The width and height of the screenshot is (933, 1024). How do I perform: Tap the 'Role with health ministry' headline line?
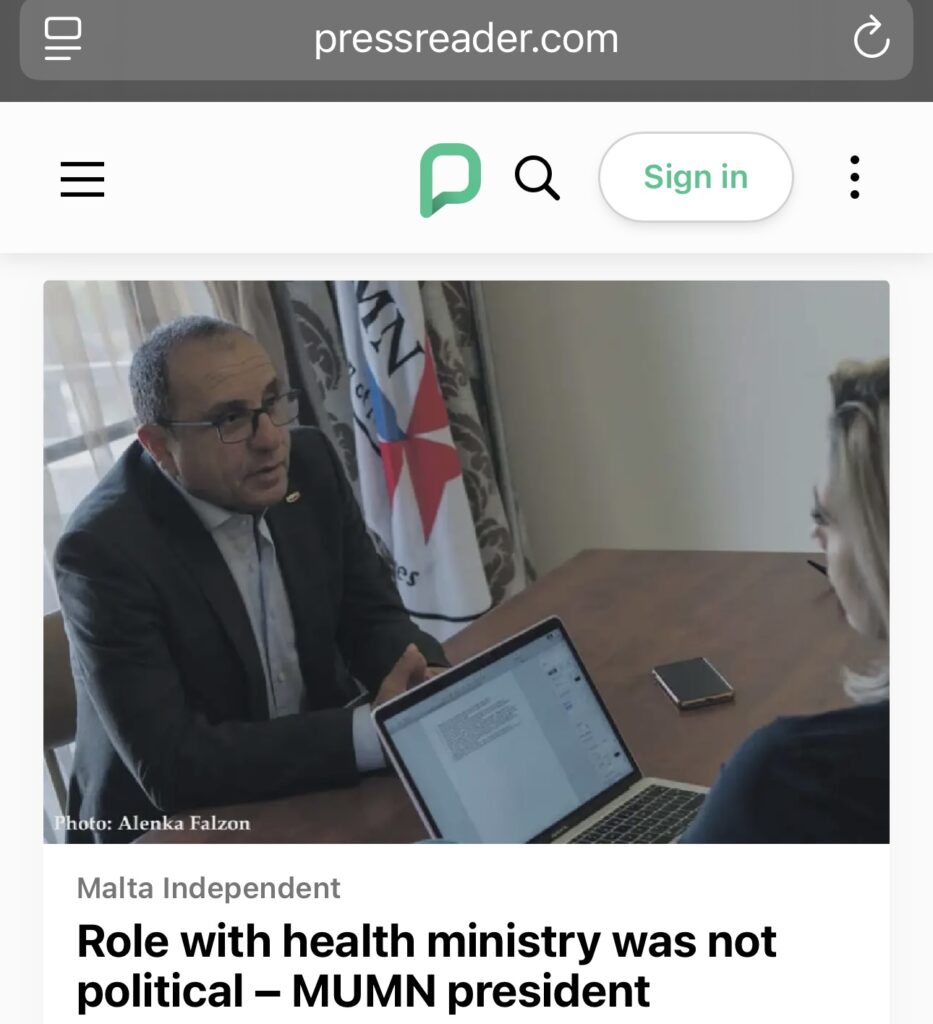coord(427,942)
